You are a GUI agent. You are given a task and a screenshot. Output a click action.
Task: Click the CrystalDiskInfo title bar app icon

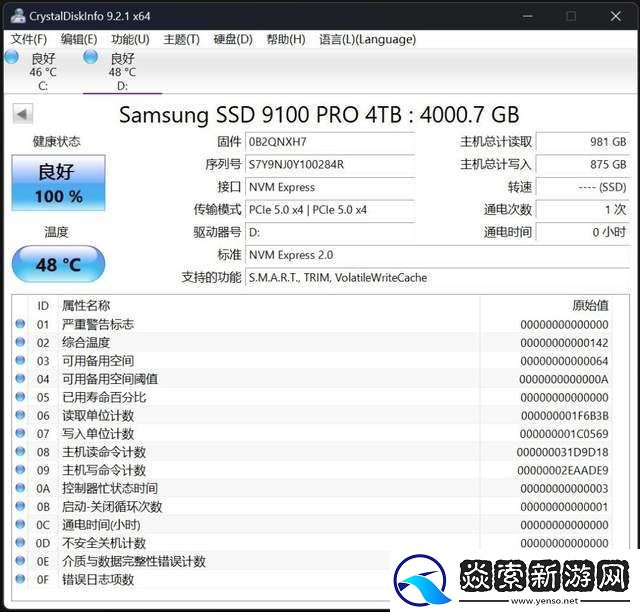[x=18, y=16]
